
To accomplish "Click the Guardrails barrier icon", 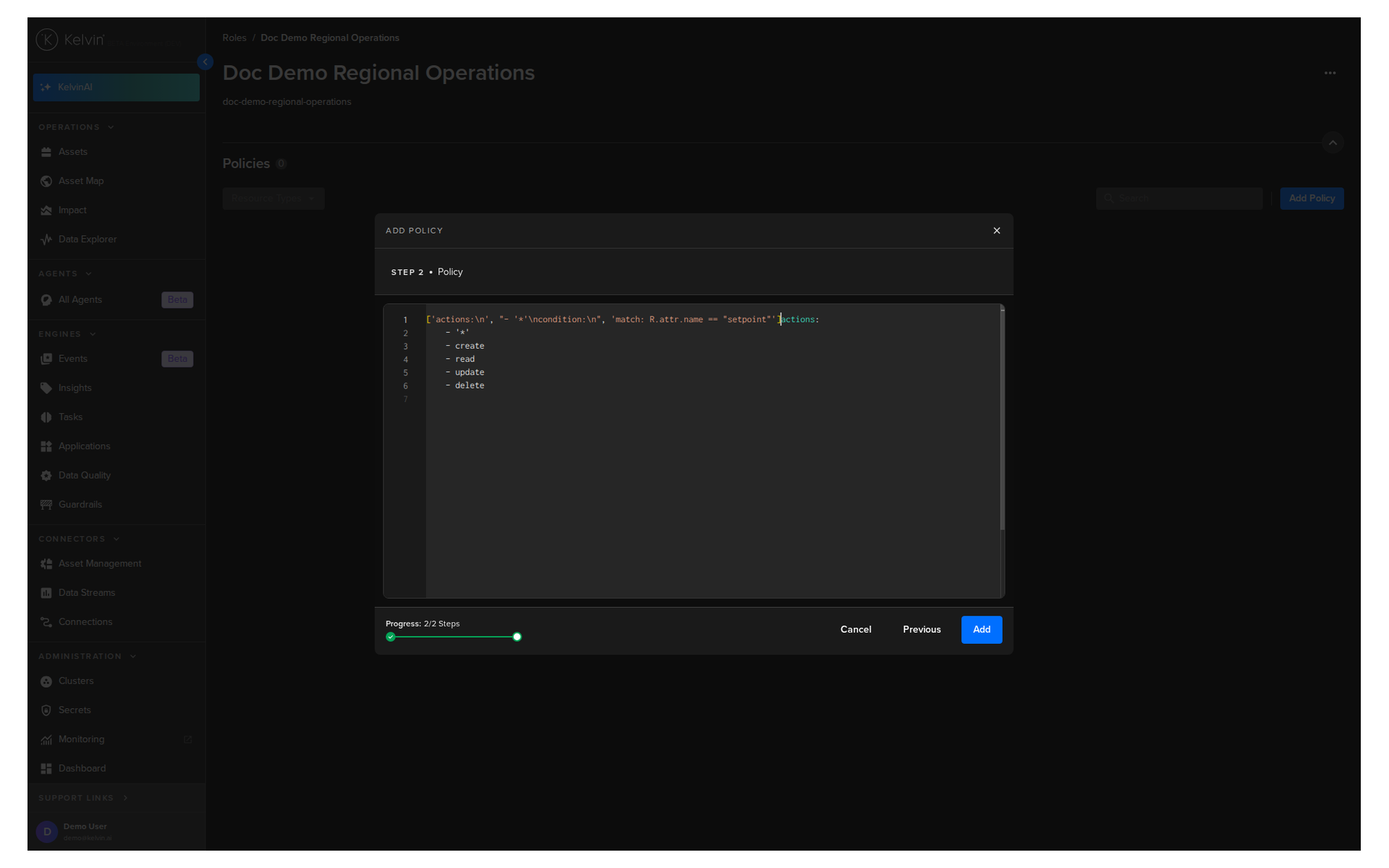I will [46, 505].
